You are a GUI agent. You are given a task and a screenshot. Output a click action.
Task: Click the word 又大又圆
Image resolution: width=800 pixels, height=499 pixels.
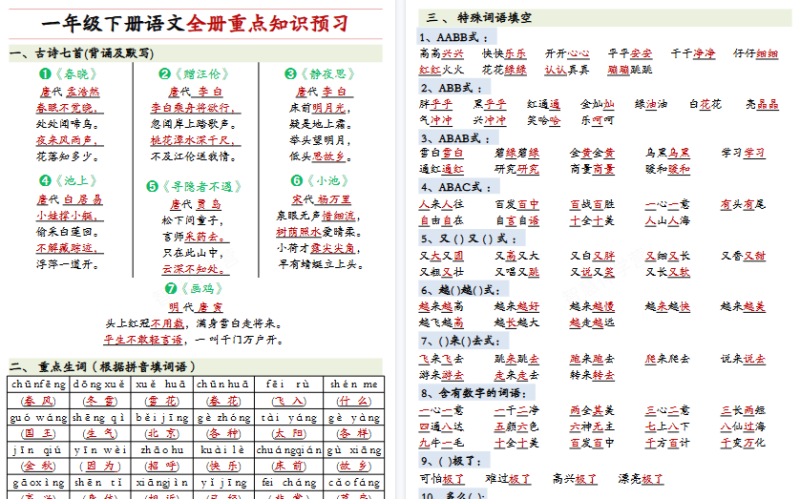point(441,256)
